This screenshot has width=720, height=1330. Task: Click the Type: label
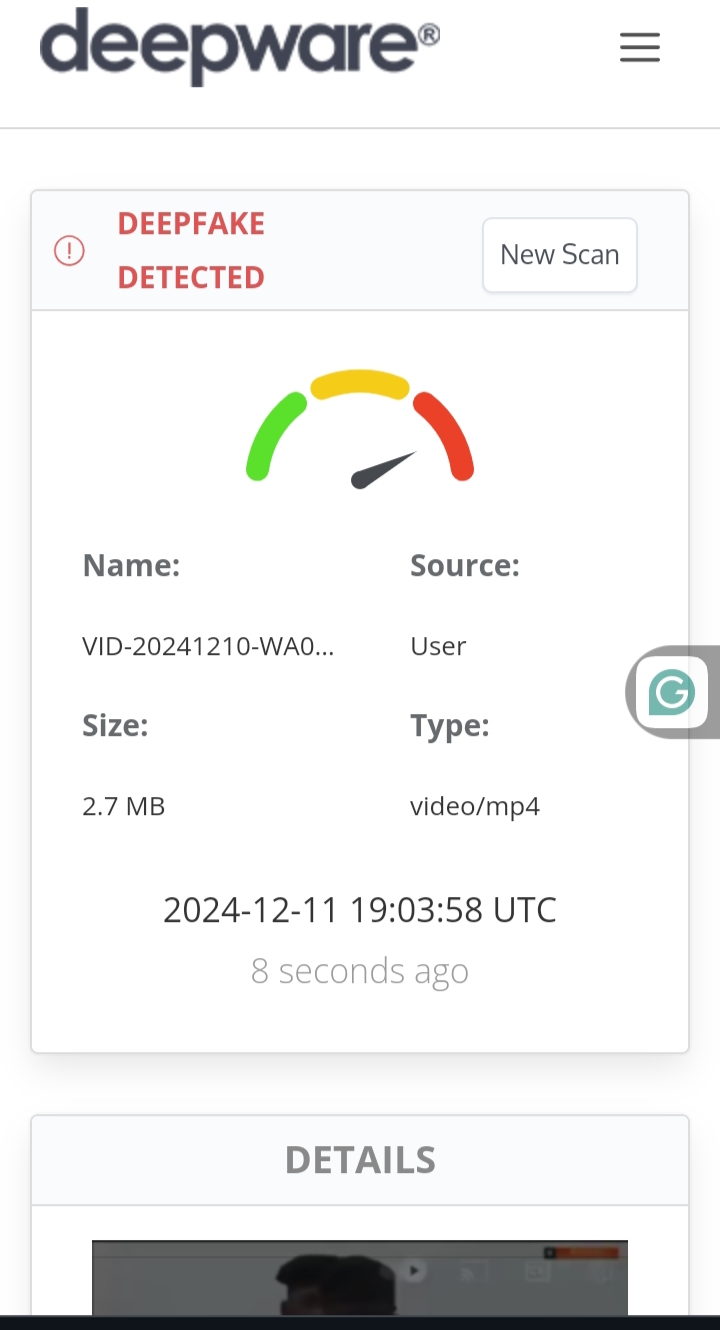[x=450, y=726]
